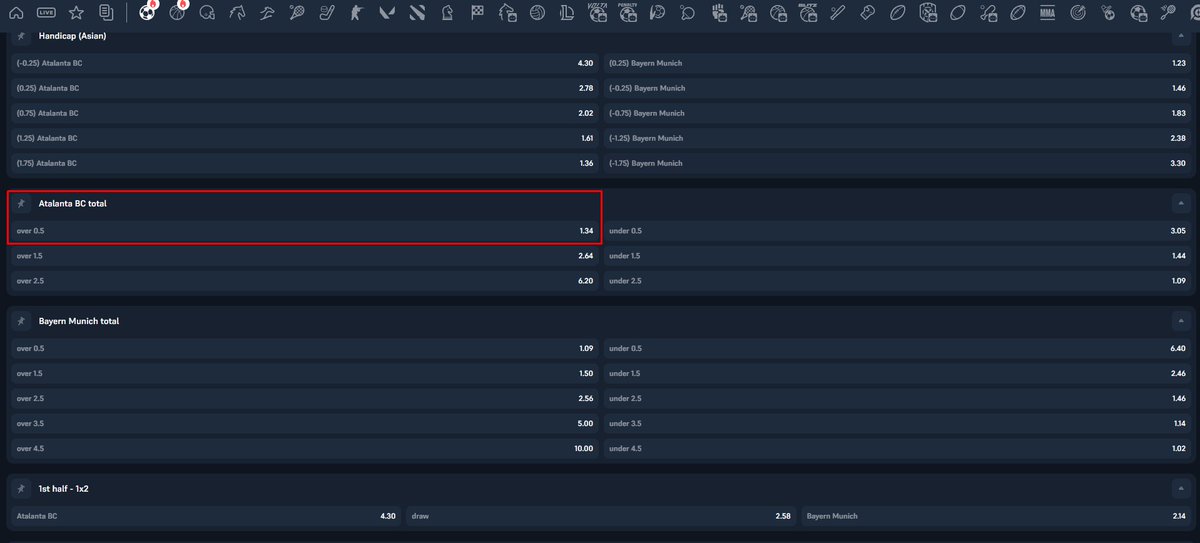
Task: Select Atalanta BC total under 0.5 at 3.05
Action: point(896,231)
